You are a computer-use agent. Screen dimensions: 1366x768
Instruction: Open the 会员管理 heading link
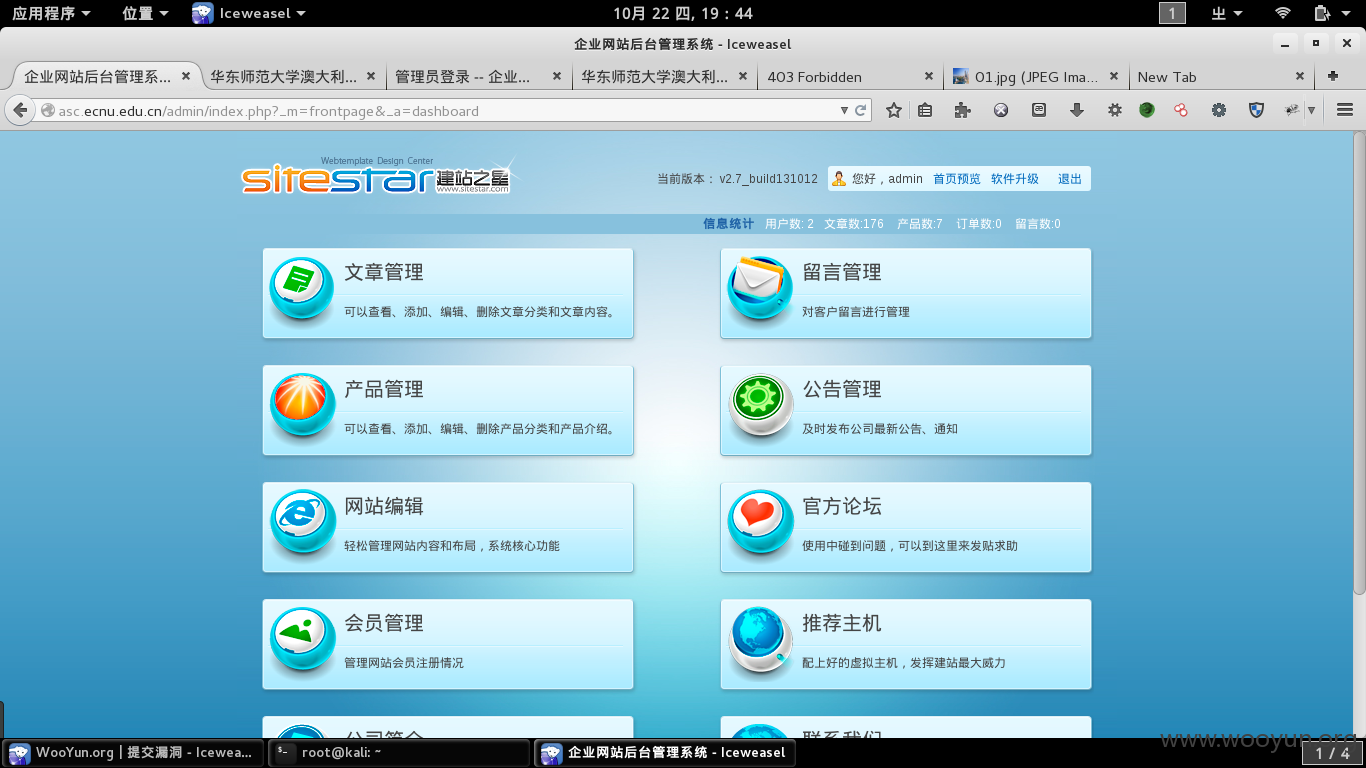(384, 623)
